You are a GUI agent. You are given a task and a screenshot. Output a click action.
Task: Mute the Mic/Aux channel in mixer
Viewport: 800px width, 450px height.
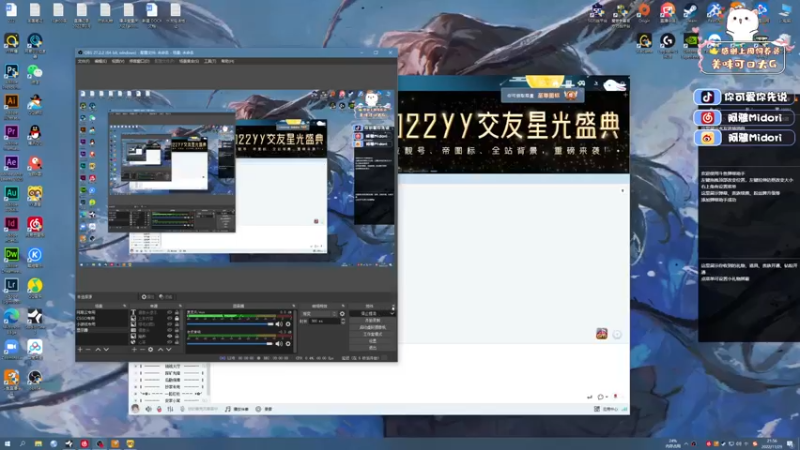279,324
